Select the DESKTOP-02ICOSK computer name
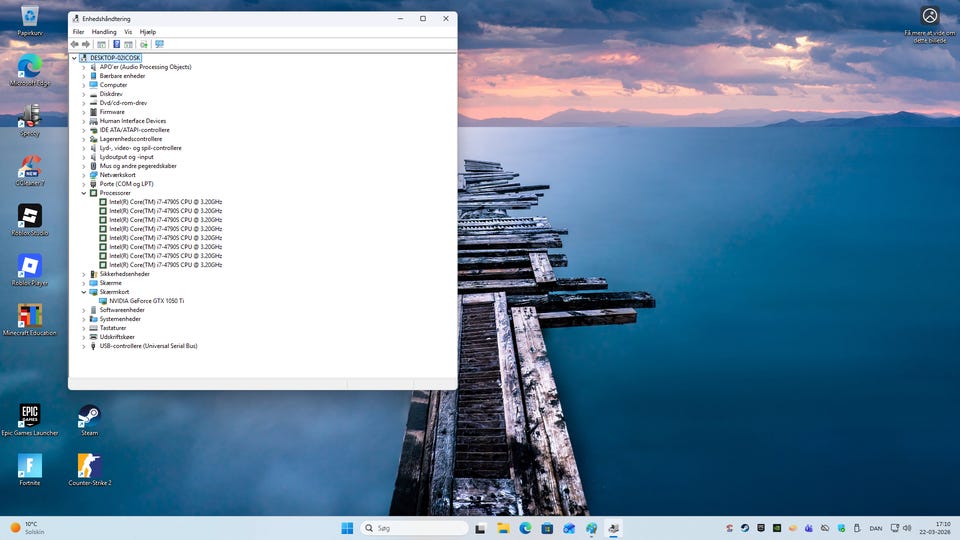The height and width of the screenshot is (540, 960). point(115,58)
